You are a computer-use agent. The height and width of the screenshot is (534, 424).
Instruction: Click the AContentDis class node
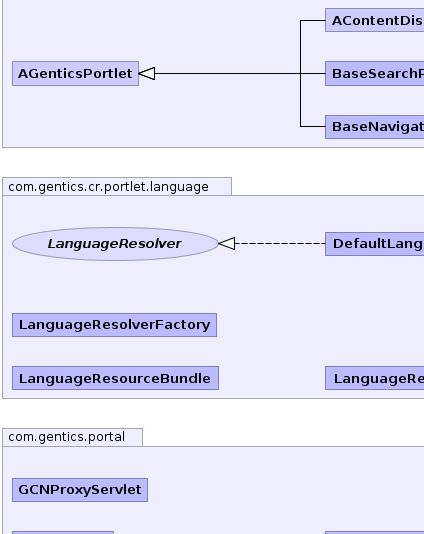pyautogui.click(x=375, y=20)
